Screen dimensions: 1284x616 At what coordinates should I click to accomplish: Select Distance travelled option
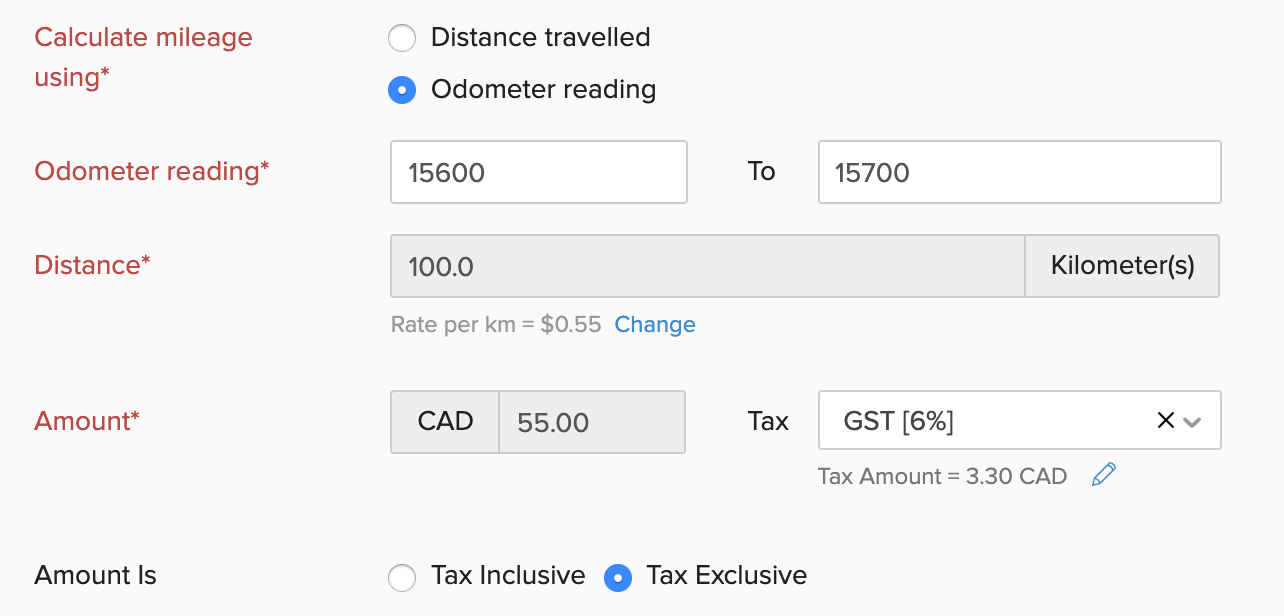tap(402, 39)
